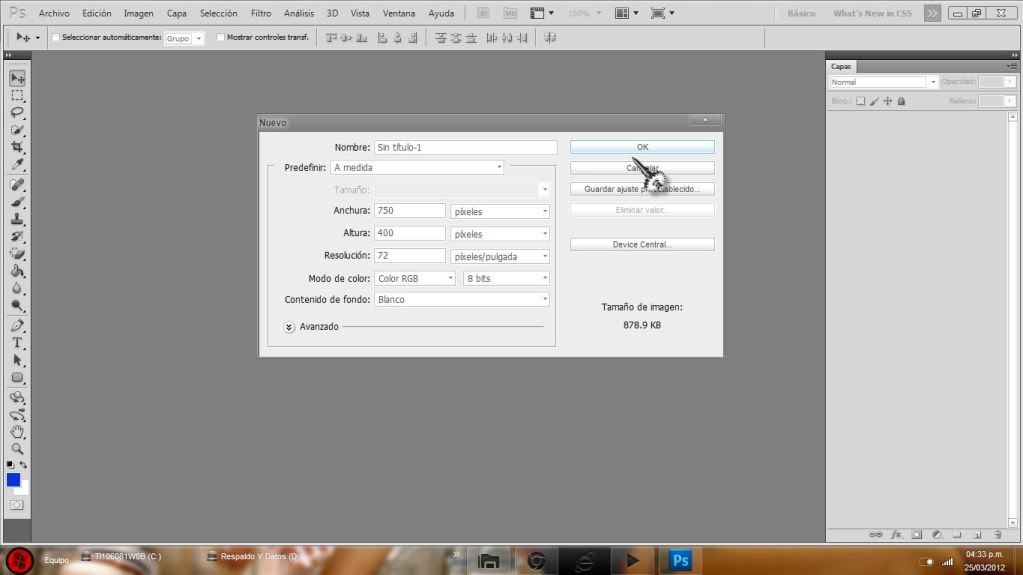Select the Path Selection tool
The height and width of the screenshot is (575, 1023).
click(17, 360)
